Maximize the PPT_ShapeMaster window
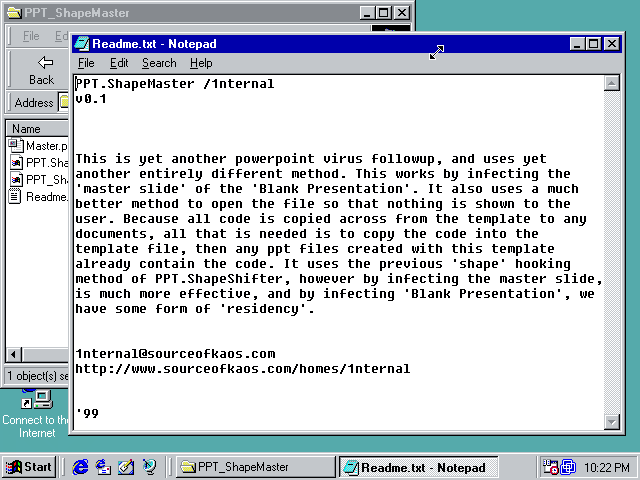640x480 pixels. click(x=384, y=13)
